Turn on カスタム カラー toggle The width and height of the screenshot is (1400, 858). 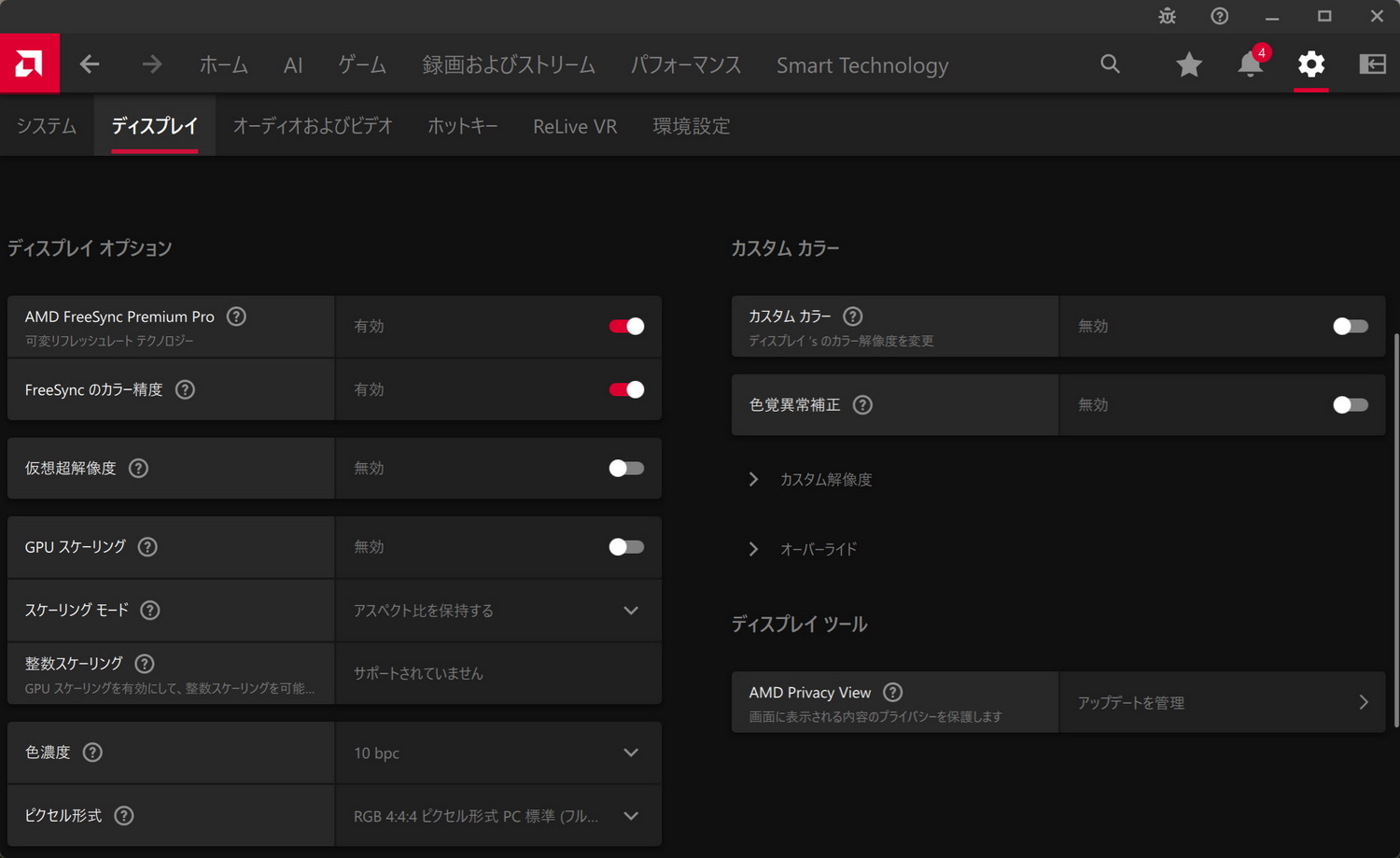(x=1350, y=326)
